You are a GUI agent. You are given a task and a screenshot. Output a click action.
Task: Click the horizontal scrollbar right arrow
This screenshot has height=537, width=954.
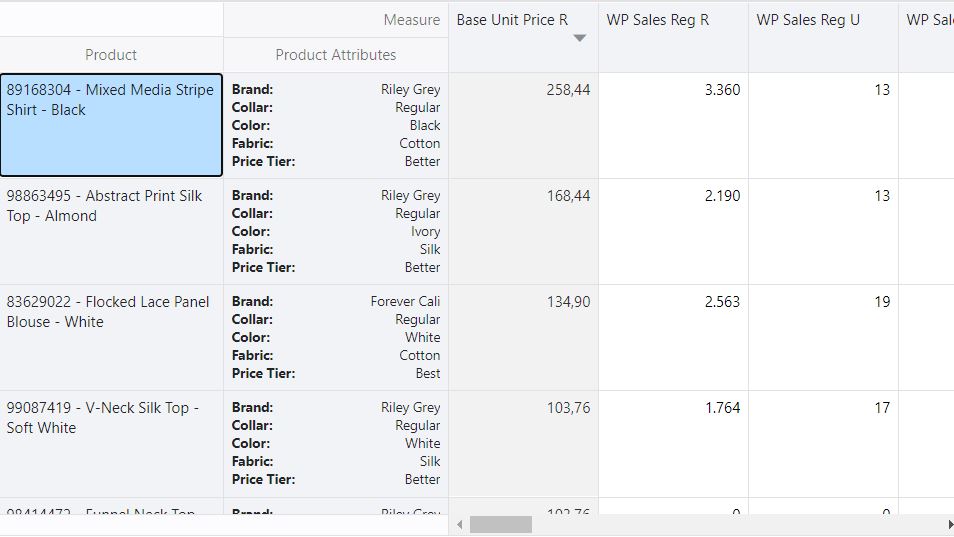point(949,524)
